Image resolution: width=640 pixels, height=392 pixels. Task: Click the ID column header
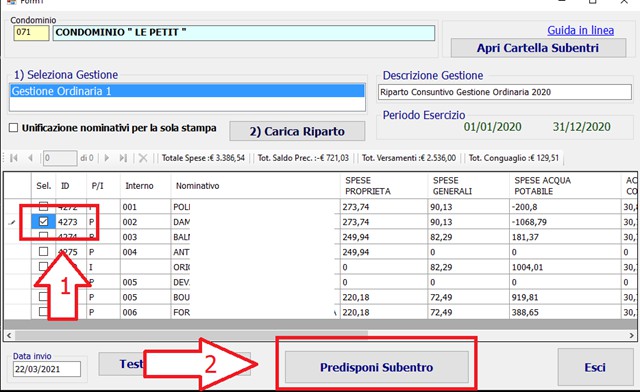click(x=71, y=186)
